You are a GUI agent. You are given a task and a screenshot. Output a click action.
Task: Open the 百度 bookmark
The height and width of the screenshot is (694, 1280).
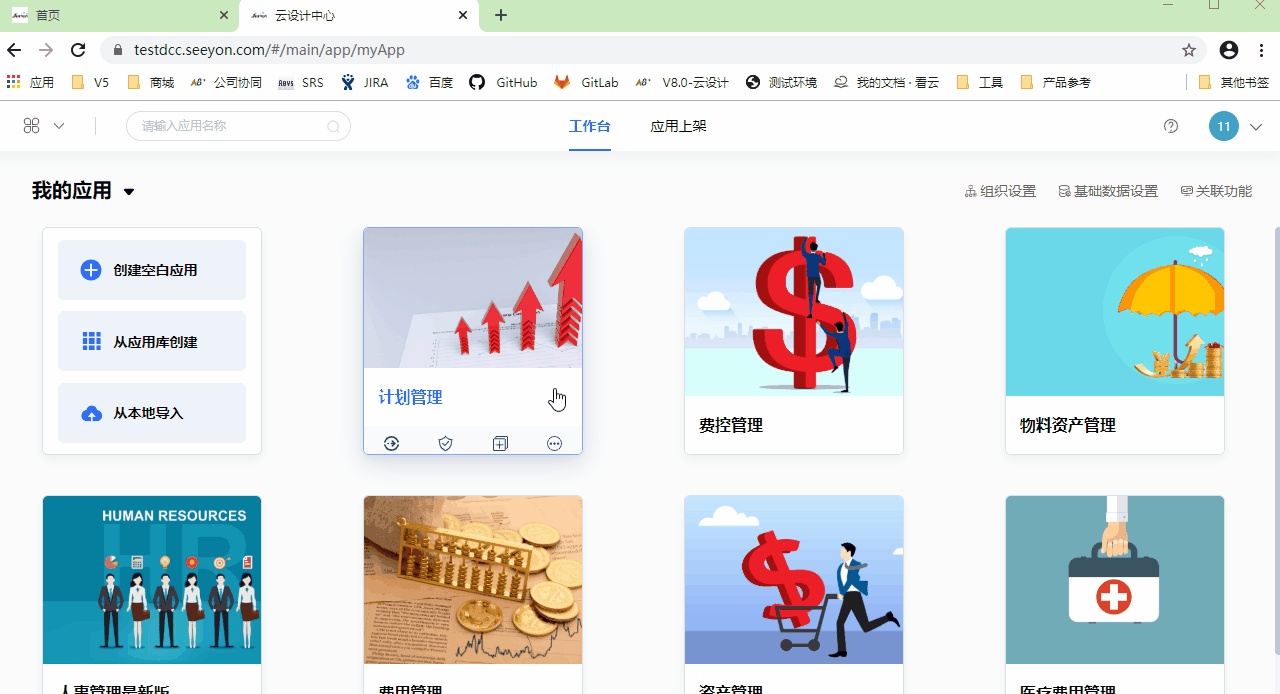tap(429, 82)
